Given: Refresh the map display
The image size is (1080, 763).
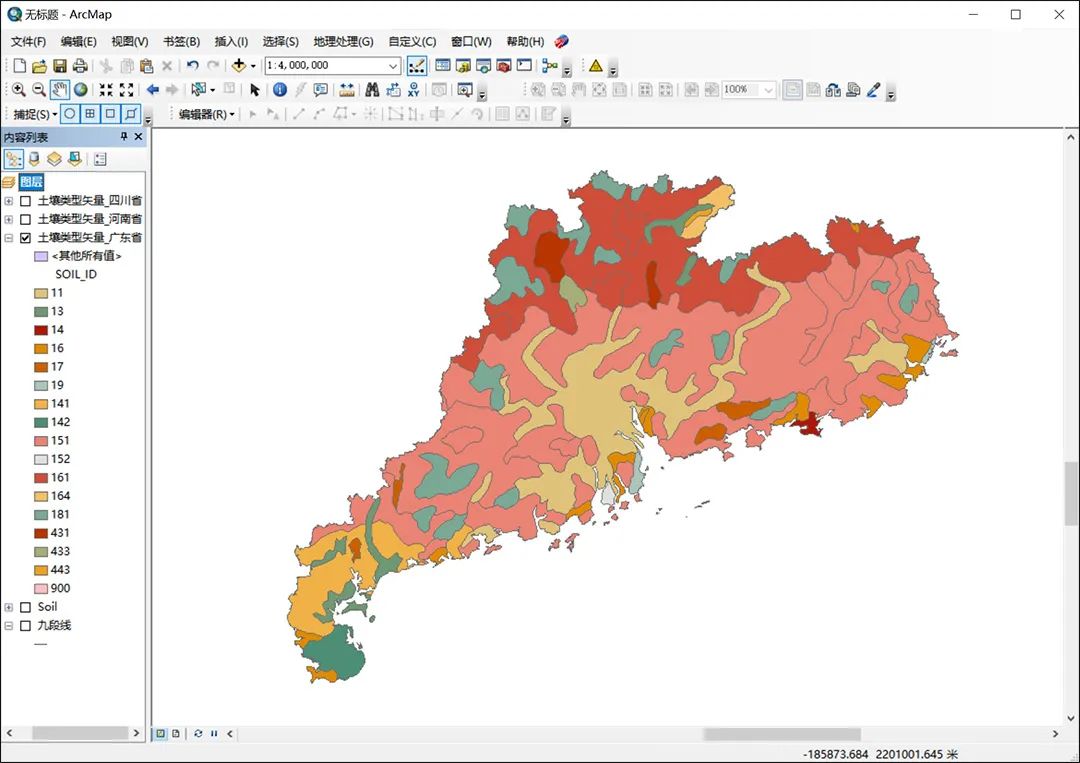Looking at the screenshot, I should 198,733.
